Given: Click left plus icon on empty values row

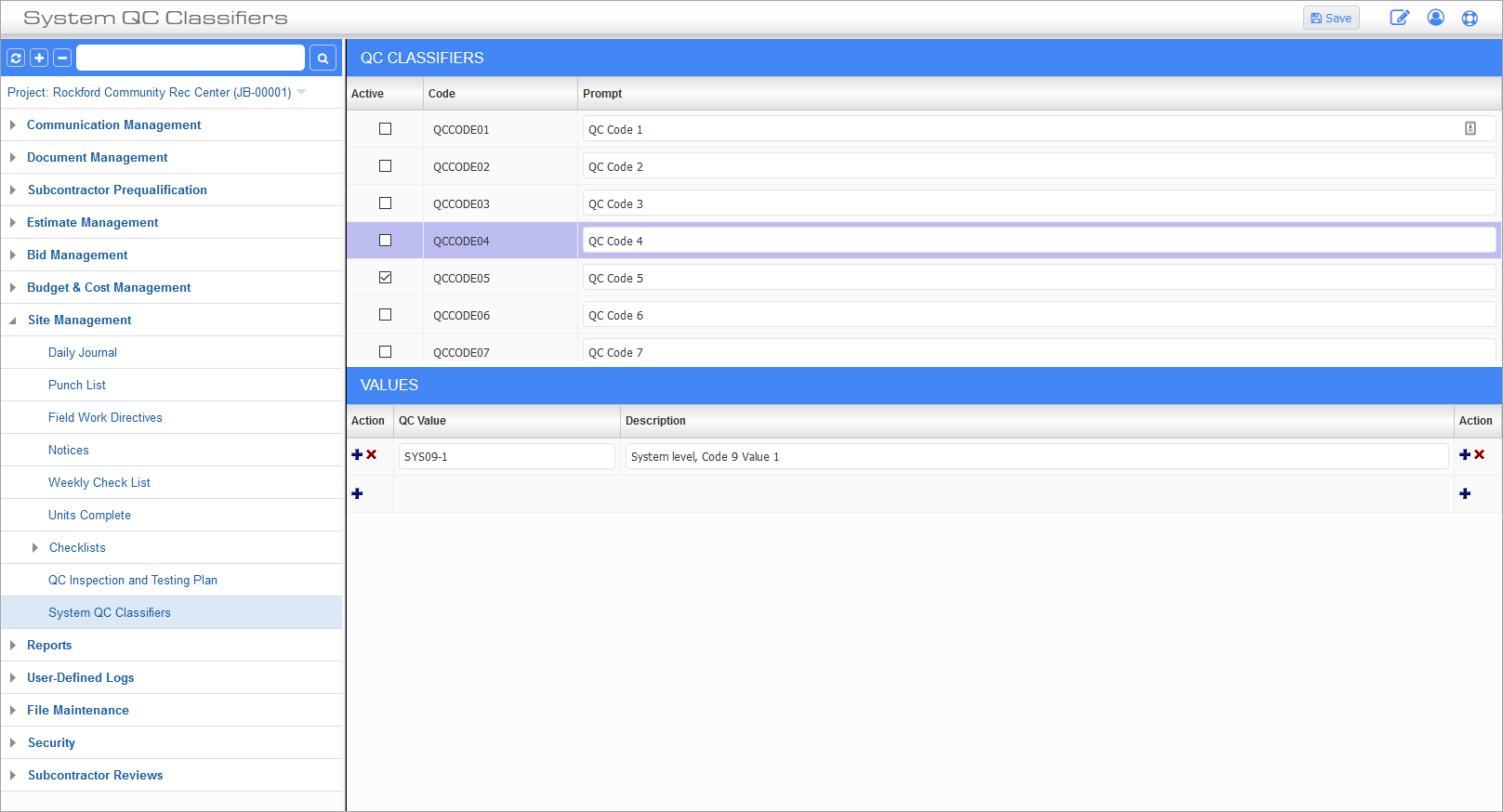Looking at the screenshot, I should click(x=357, y=493).
